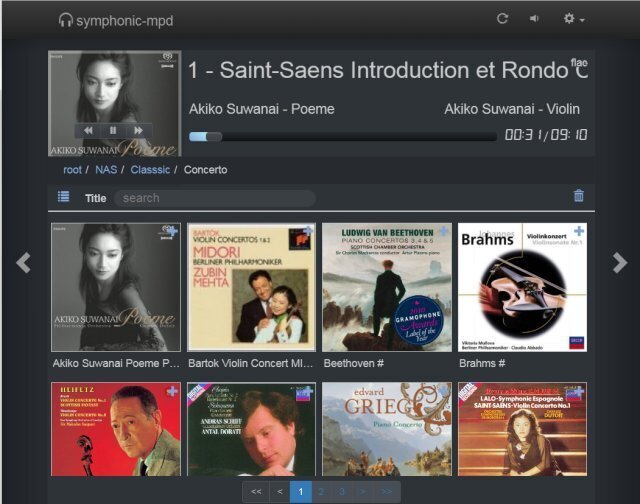
Task: Add Andras Schiff album with plus icon
Action: (x=307, y=391)
